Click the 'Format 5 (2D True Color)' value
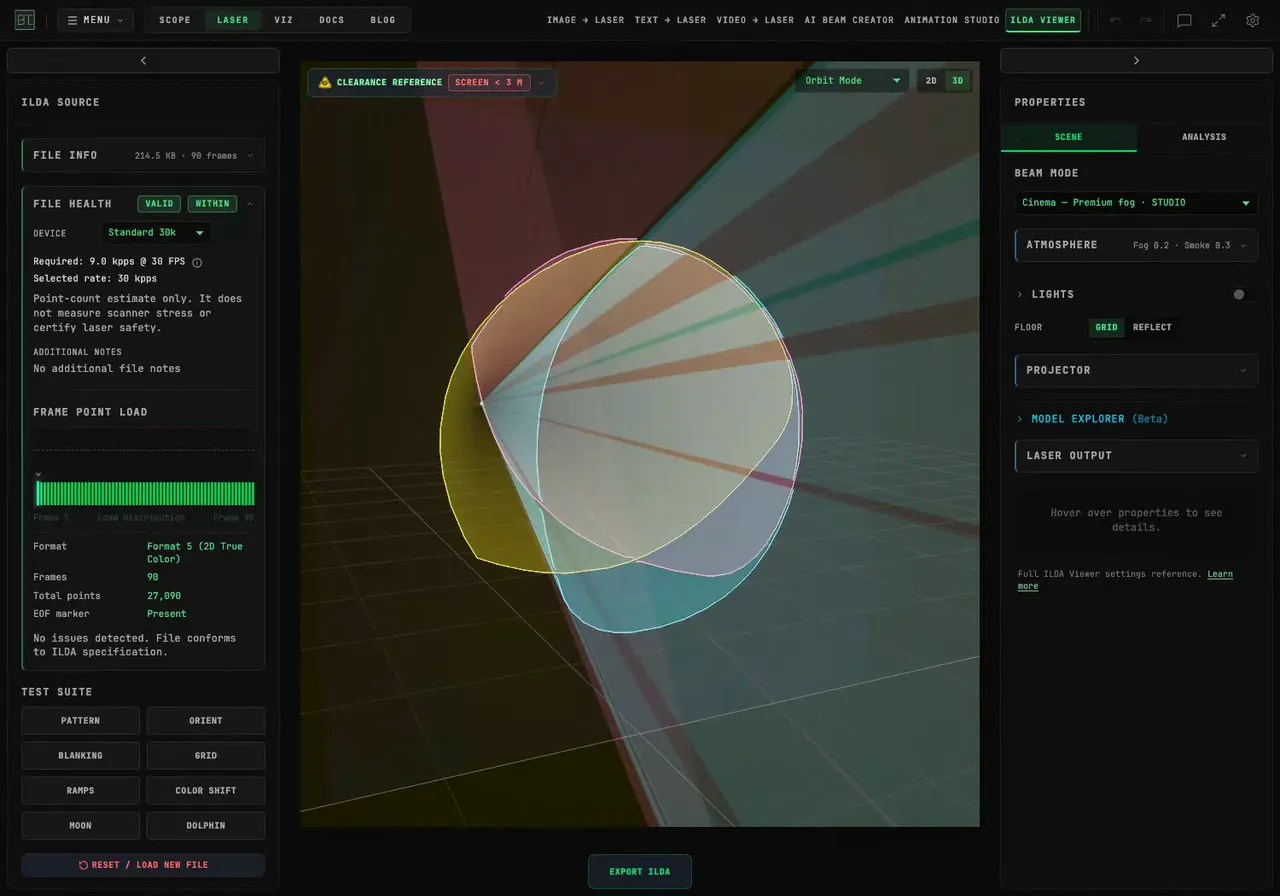The width and height of the screenshot is (1280, 896). (x=195, y=552)
